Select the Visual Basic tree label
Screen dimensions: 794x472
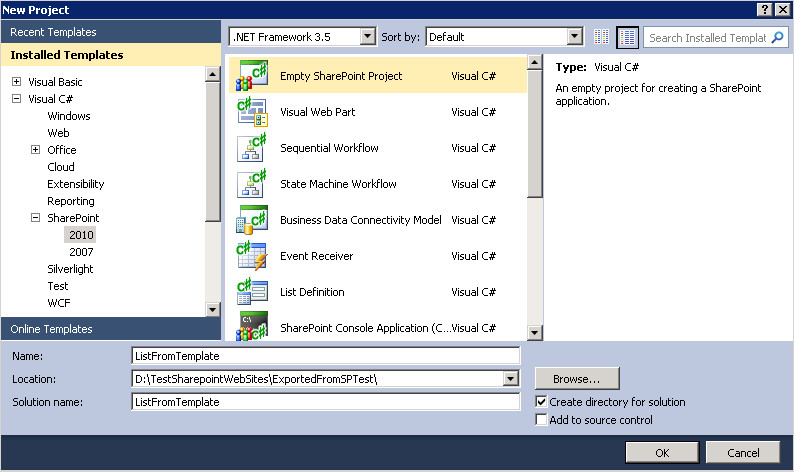(55, 82)
